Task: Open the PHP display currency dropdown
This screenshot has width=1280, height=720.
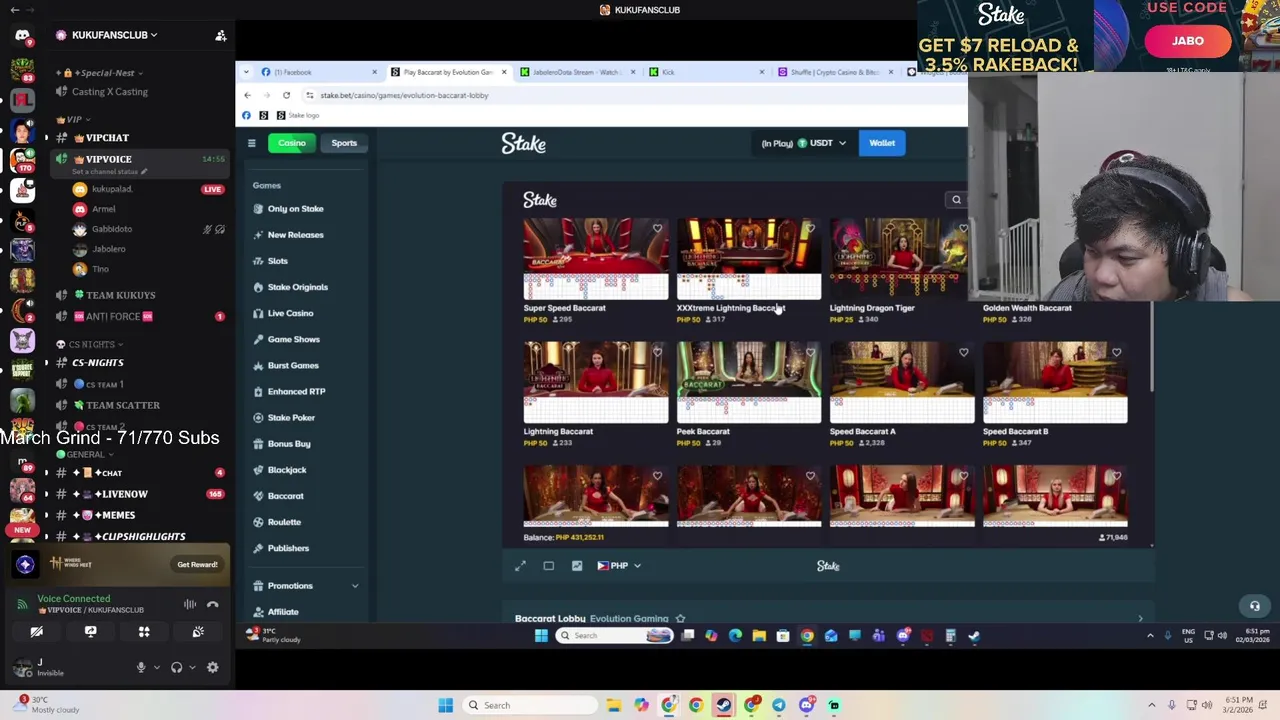Action: 619,566
